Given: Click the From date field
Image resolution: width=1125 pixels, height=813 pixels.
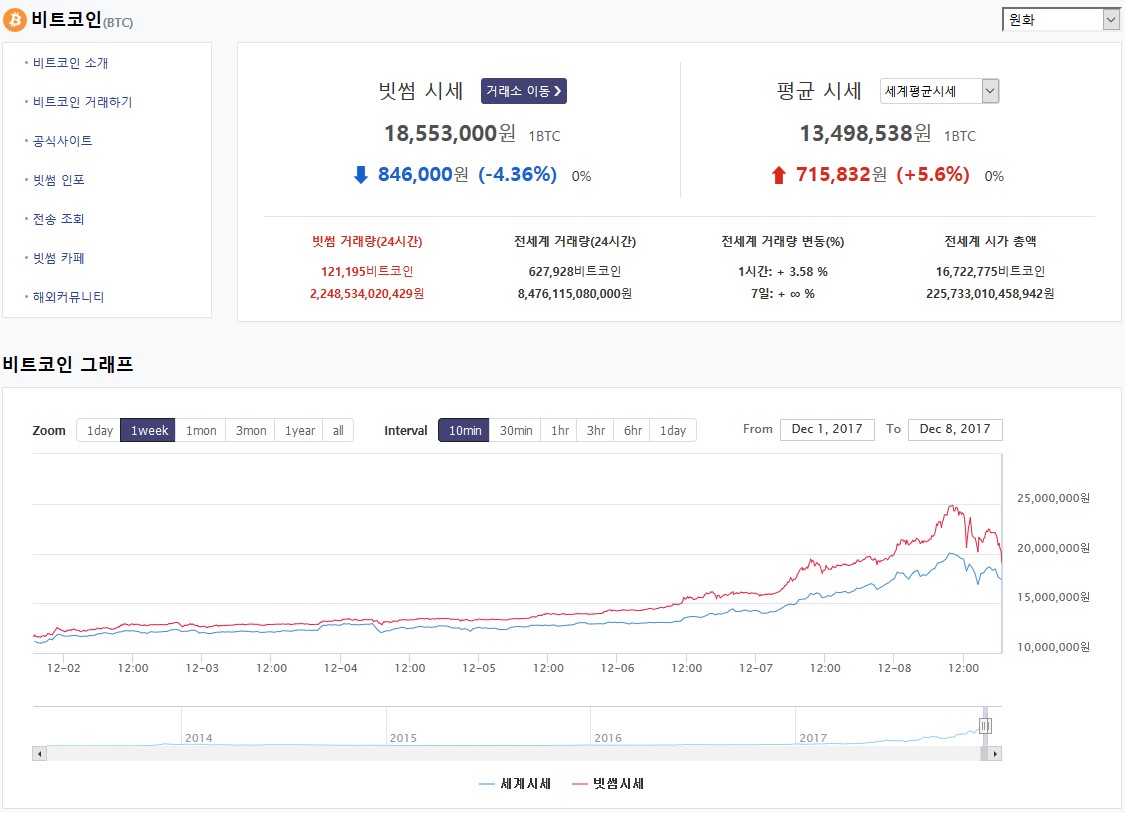Looking at the screenshot, I should pyautogui.click(x=827, y=429).
